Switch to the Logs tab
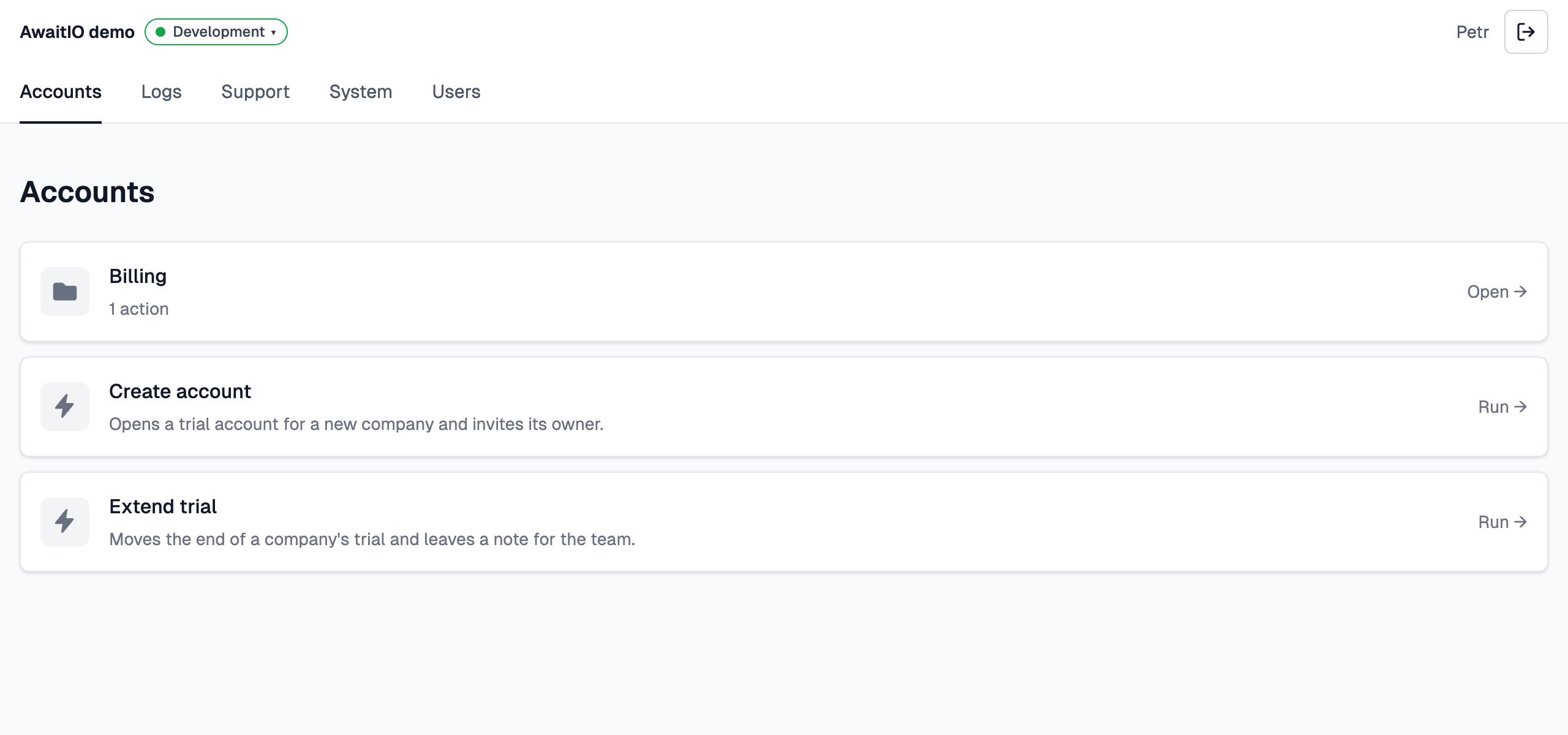1568x735 pixels. 161,92
